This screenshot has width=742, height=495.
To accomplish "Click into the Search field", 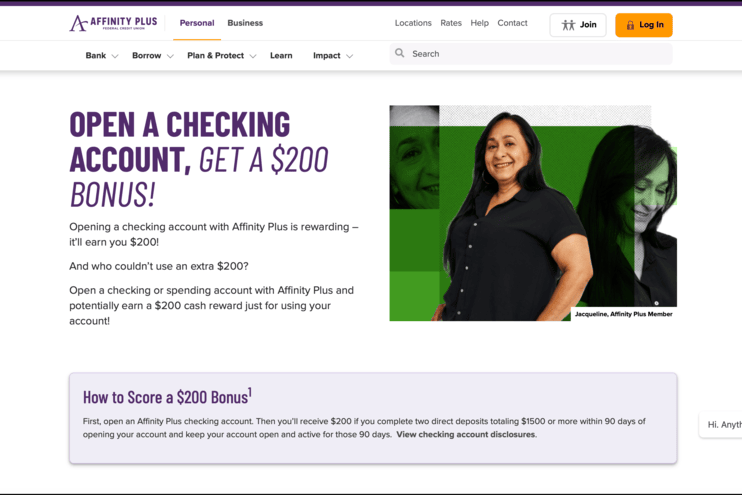I will (x=531, y=54).
